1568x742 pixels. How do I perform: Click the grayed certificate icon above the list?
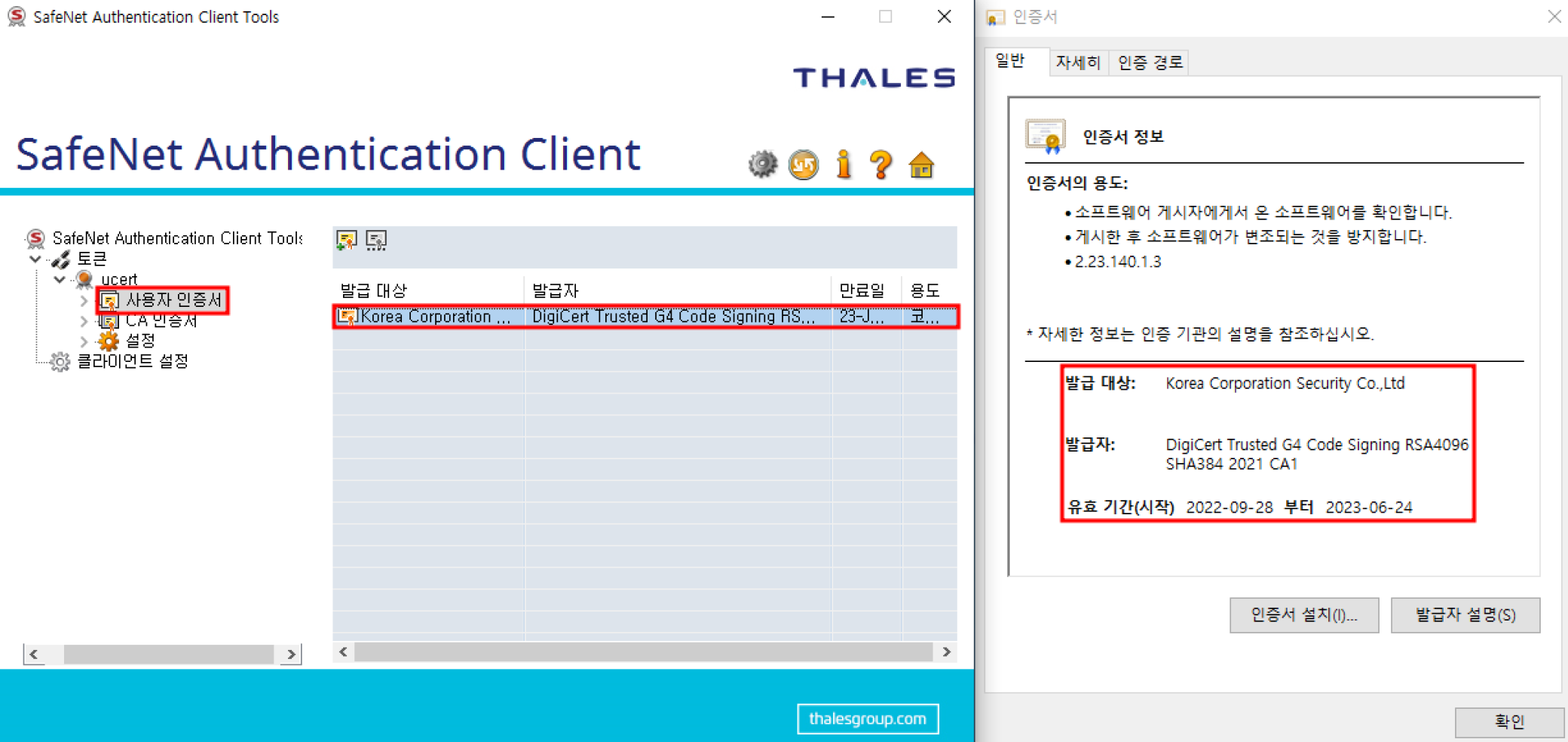click(x=376, y=239)
